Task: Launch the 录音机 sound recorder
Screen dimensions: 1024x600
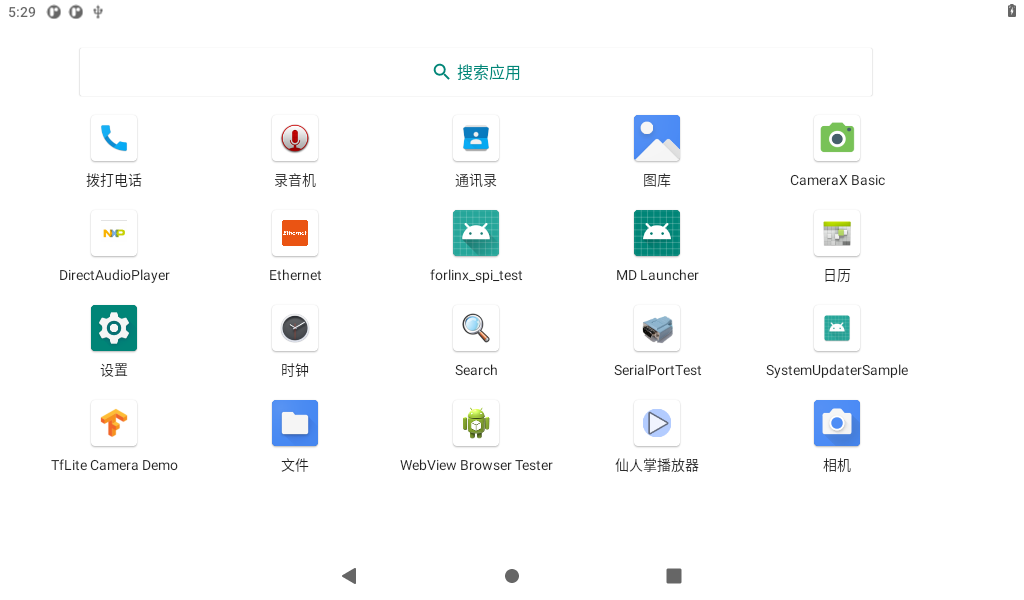Action: (295, 138)
